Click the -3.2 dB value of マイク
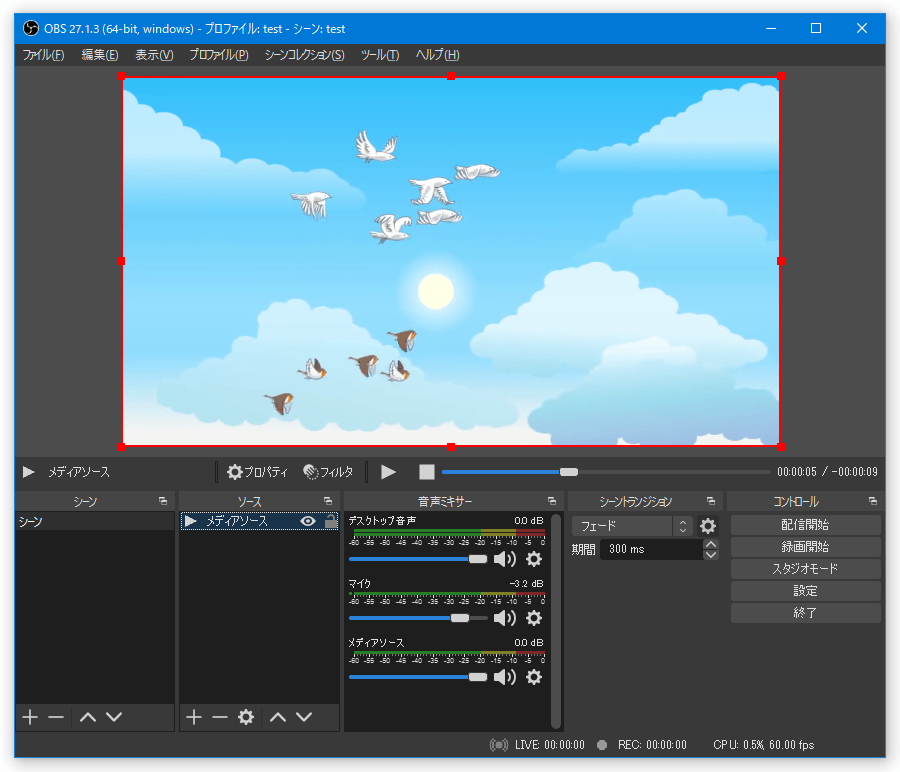The height and width of the screenshot is (772, 900). (526, 583)
